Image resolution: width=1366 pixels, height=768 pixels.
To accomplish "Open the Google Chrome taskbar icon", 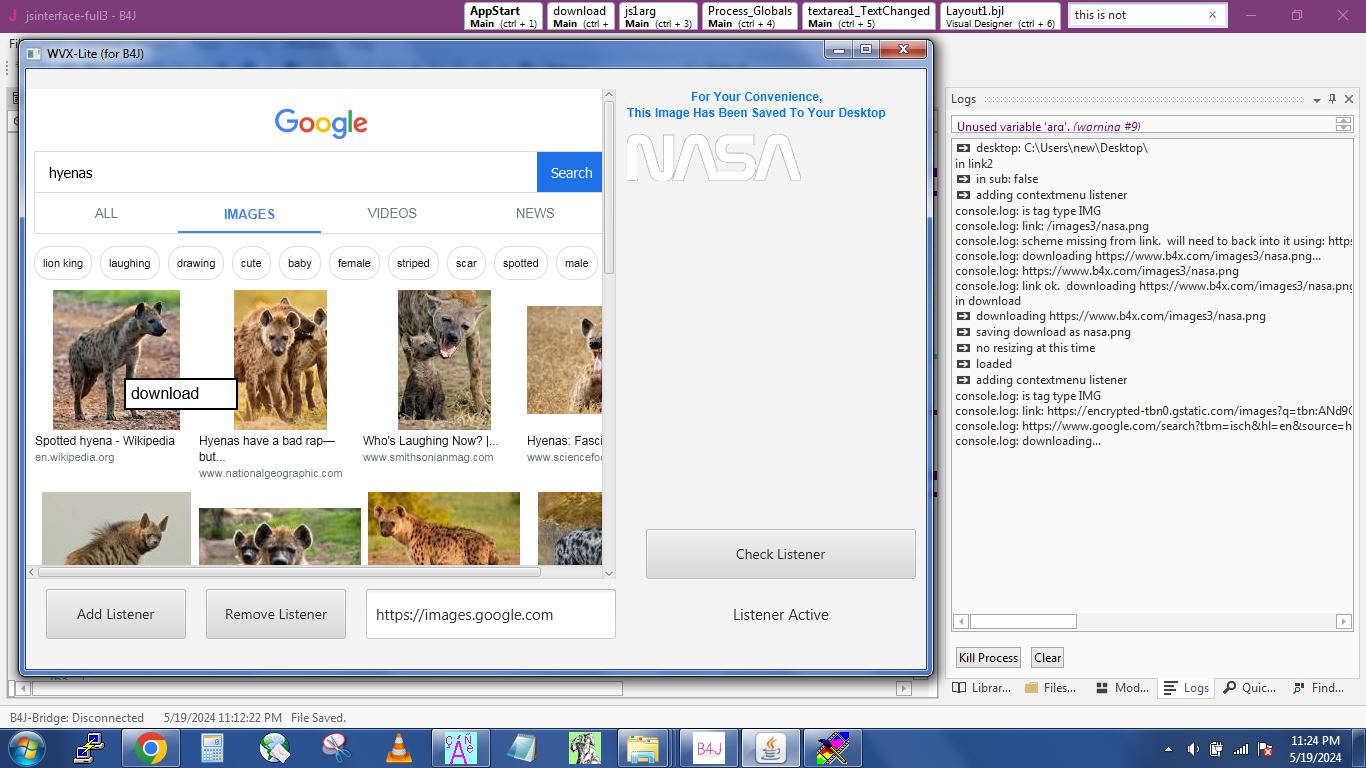I will (151, 748).
